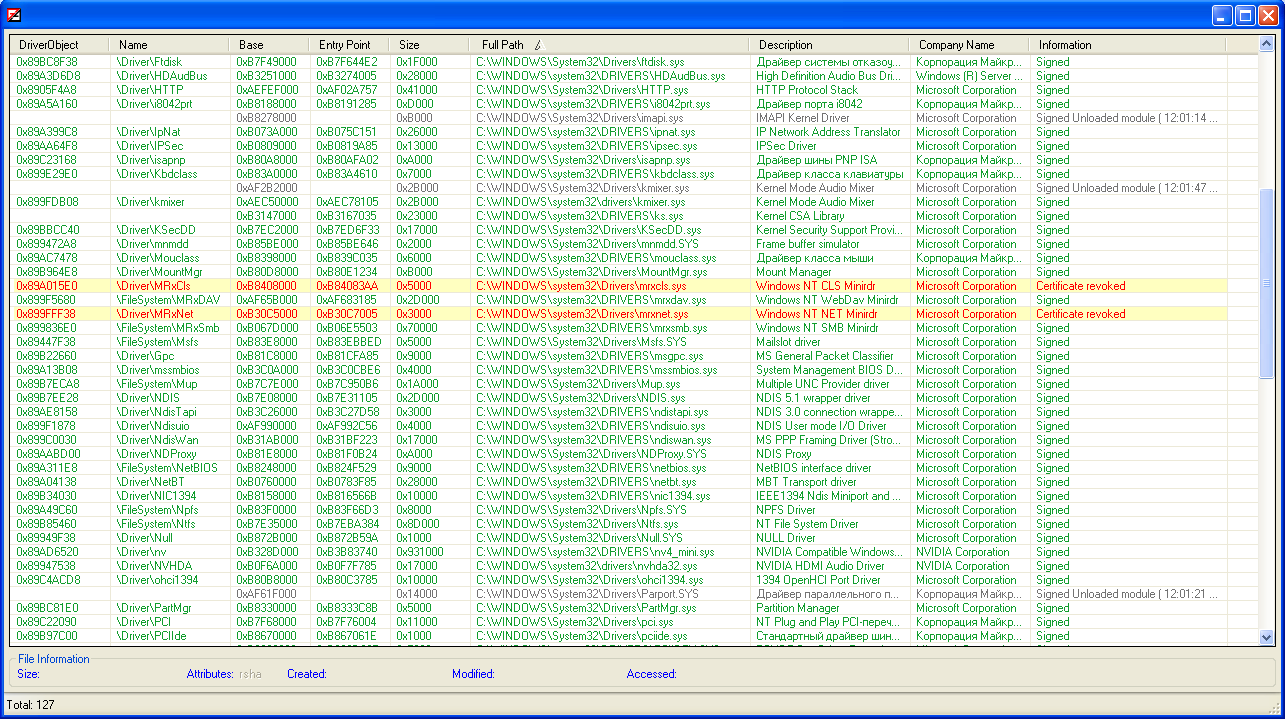Screen dimensions: 1285x719
Task: Select the \Driver\NDProxy row
Action: pyautogui.click(x=618, y=454)
